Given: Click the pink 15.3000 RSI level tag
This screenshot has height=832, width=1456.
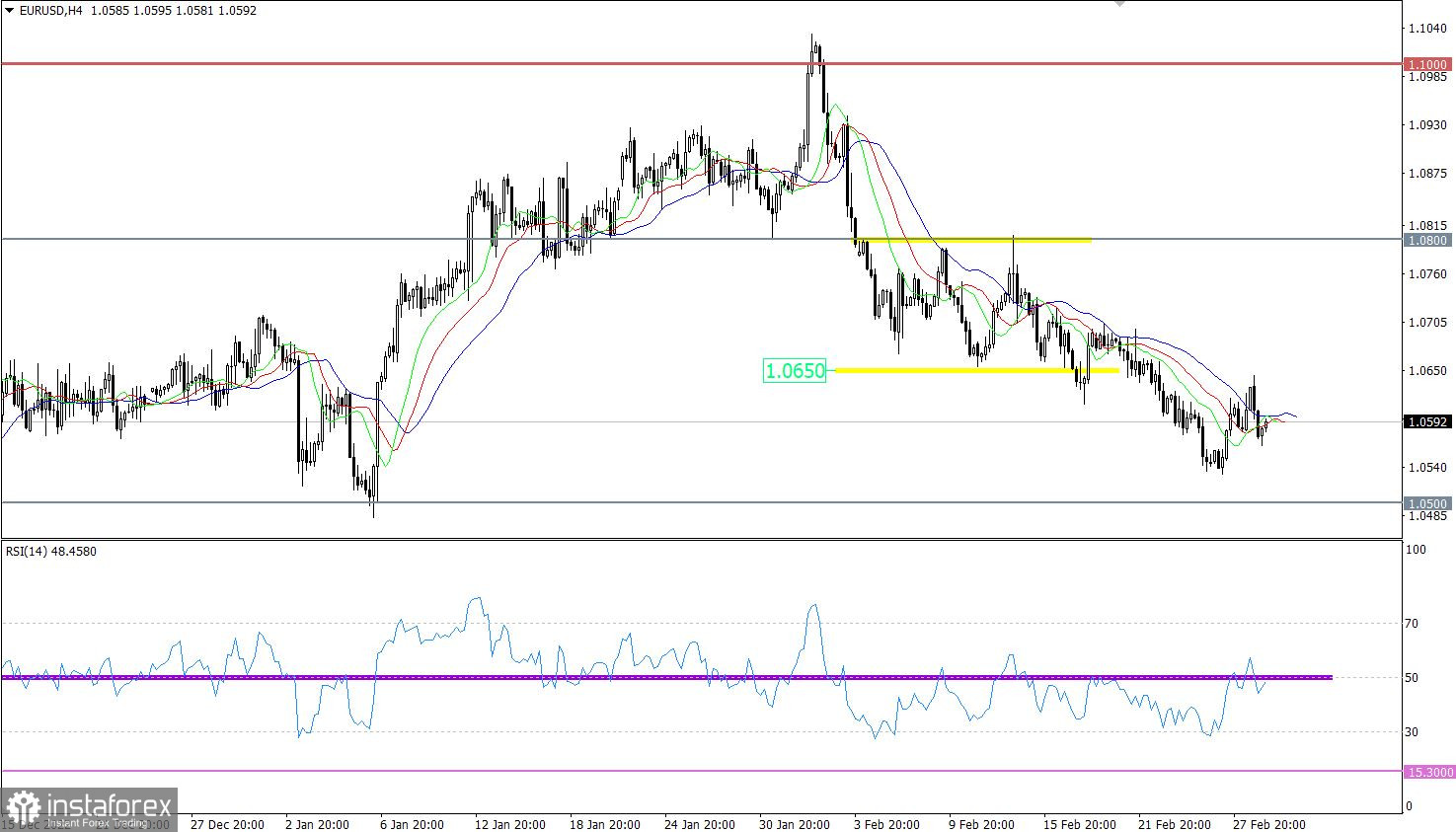Looking at the screenshot, I should coord(1428,772).
